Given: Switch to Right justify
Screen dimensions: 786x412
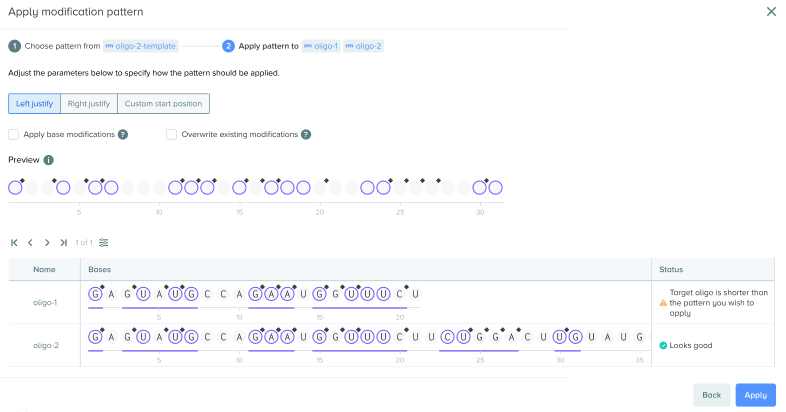Looking at the screenshot, I should point(89,104).
